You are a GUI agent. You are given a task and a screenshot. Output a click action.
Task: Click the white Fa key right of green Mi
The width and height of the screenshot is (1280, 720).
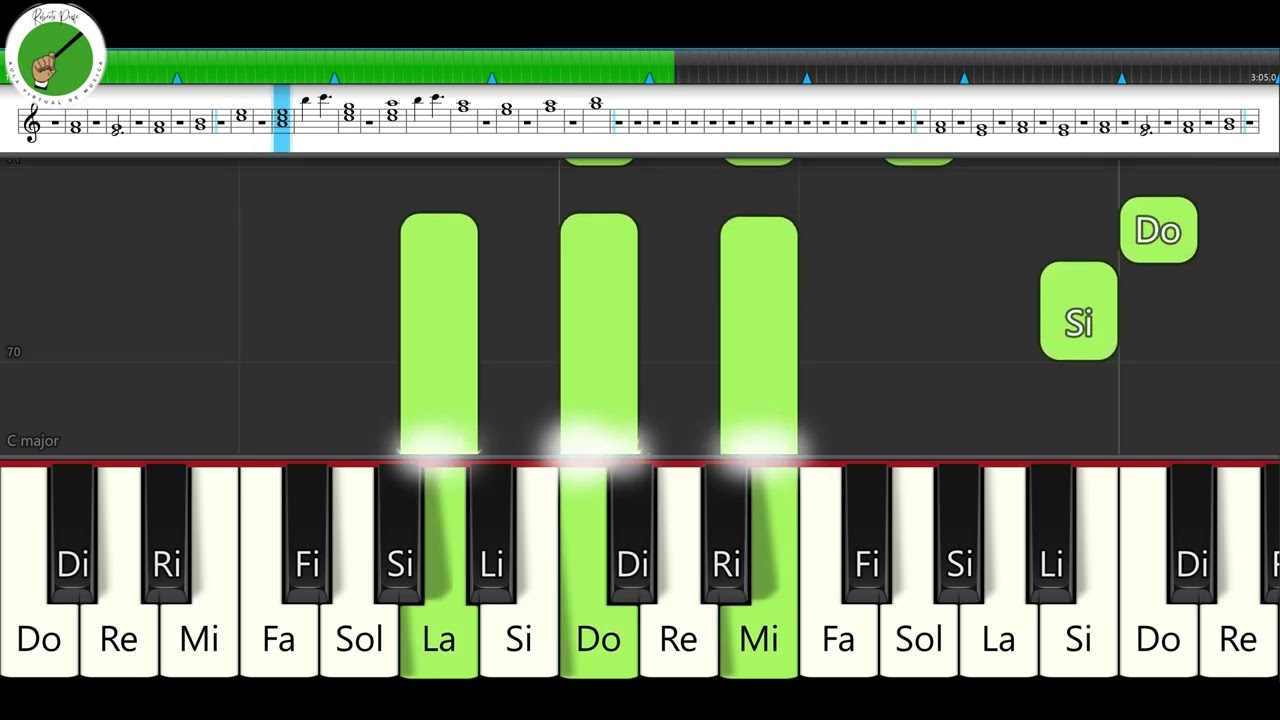(x=839, y=638)
